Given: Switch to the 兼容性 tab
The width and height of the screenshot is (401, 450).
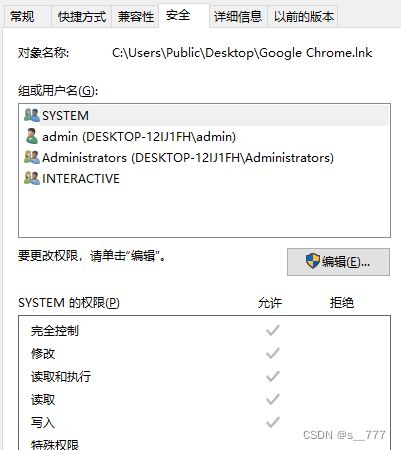Looking at the screenshot, I should pyautogui.click(x=136, y=16).
